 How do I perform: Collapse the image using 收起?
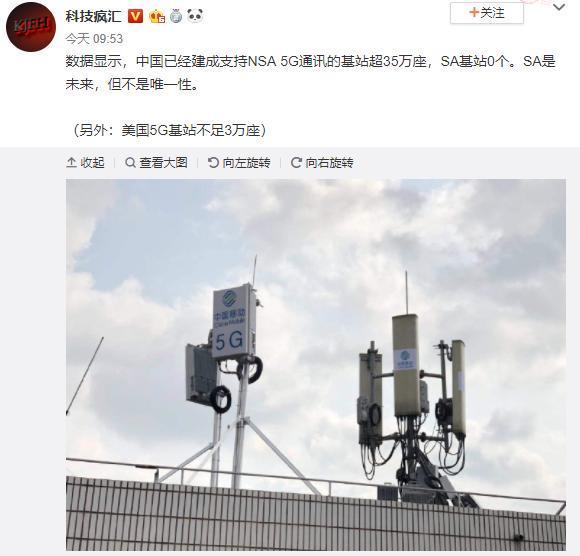tap(85, 162)
